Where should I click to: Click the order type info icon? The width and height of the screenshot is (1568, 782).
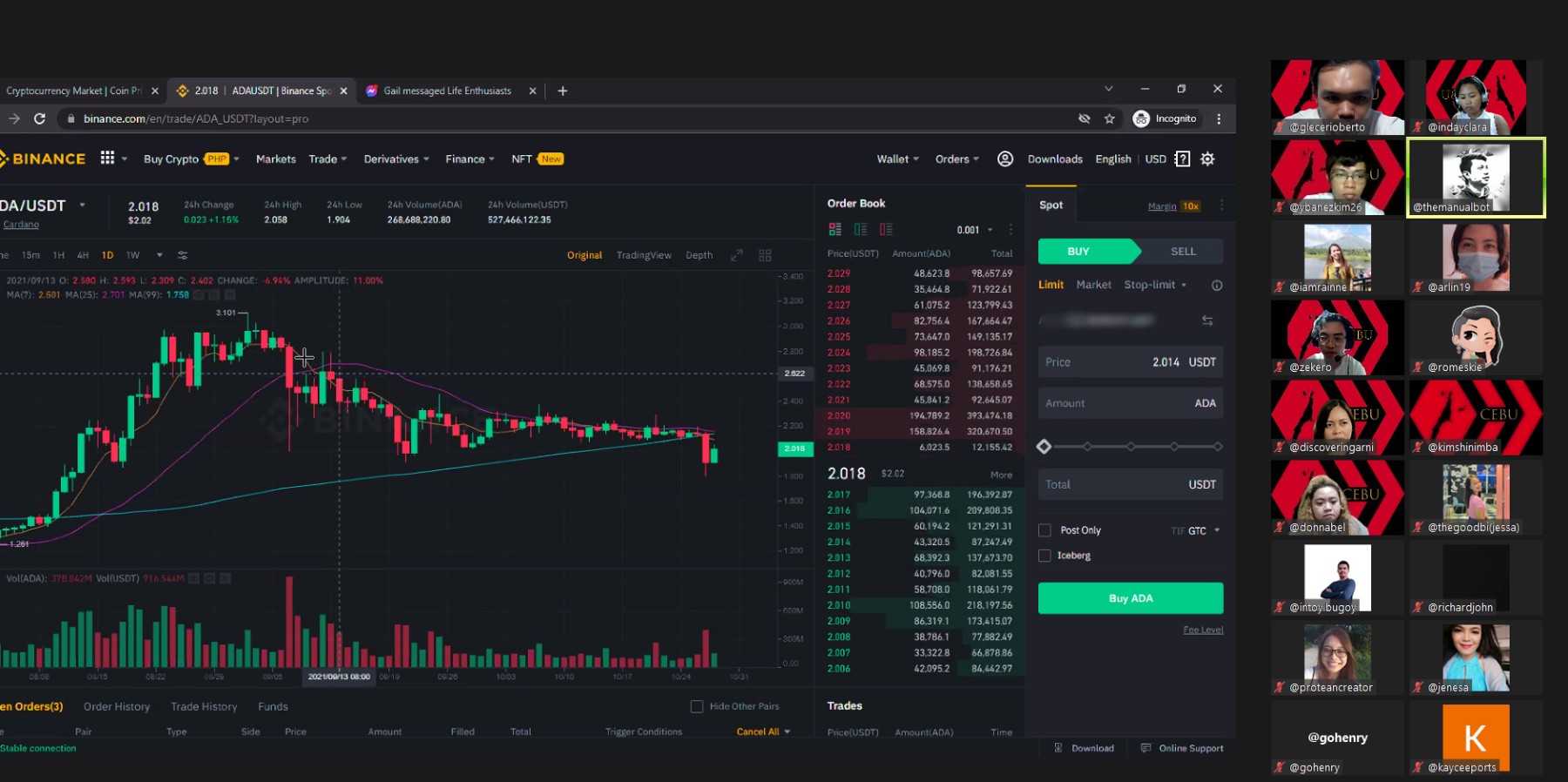coord(1217,285)
